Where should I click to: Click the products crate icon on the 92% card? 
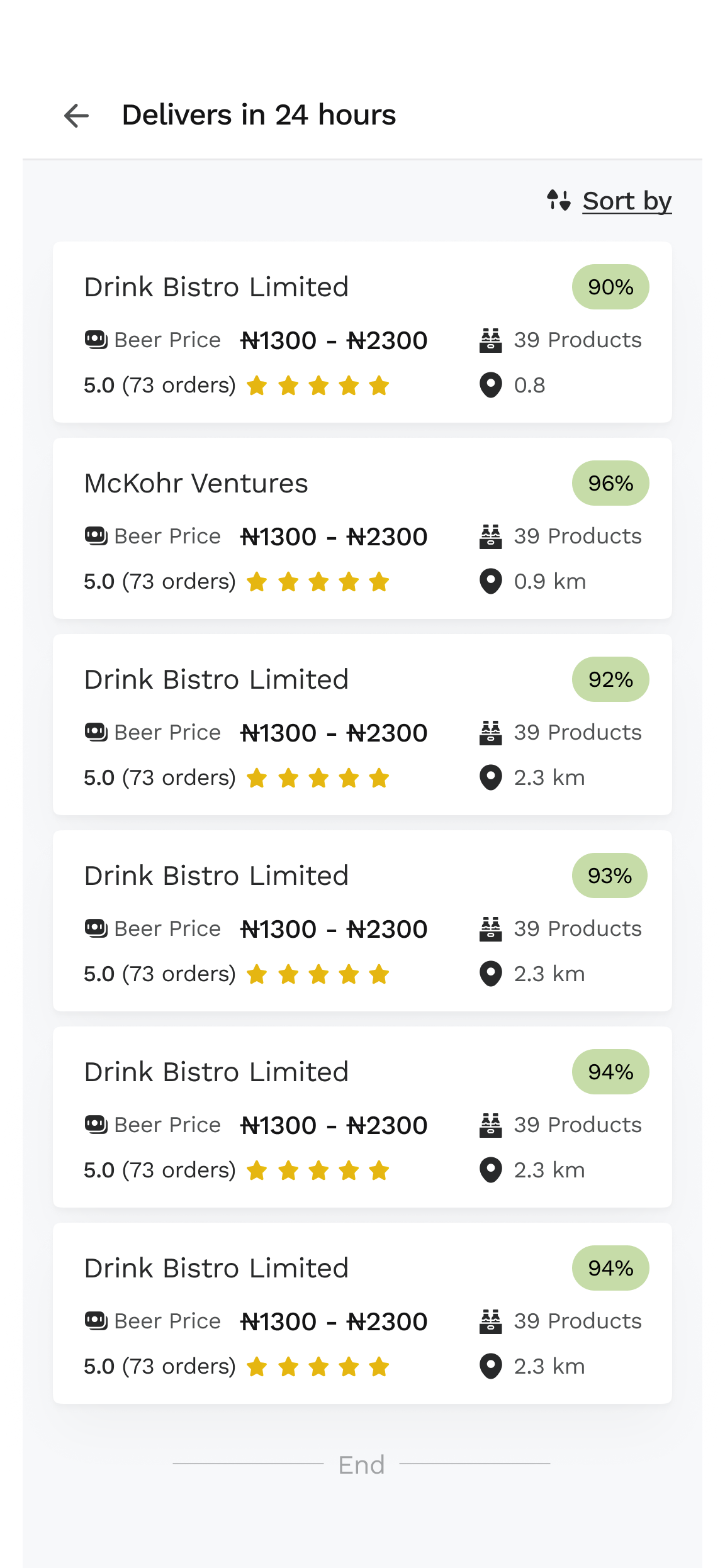490,733
